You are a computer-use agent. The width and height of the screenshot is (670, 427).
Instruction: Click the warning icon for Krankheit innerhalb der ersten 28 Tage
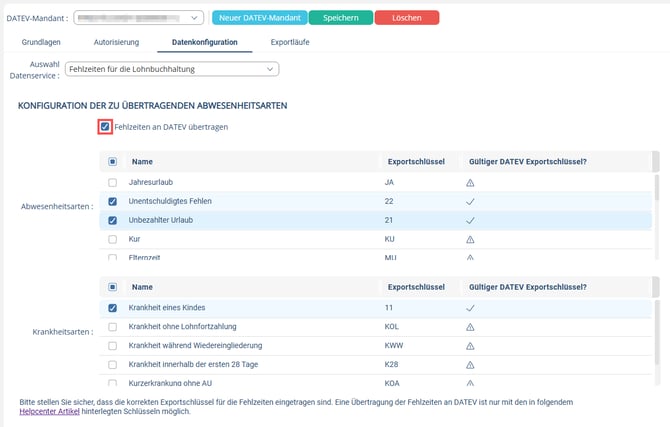(470, 365)
